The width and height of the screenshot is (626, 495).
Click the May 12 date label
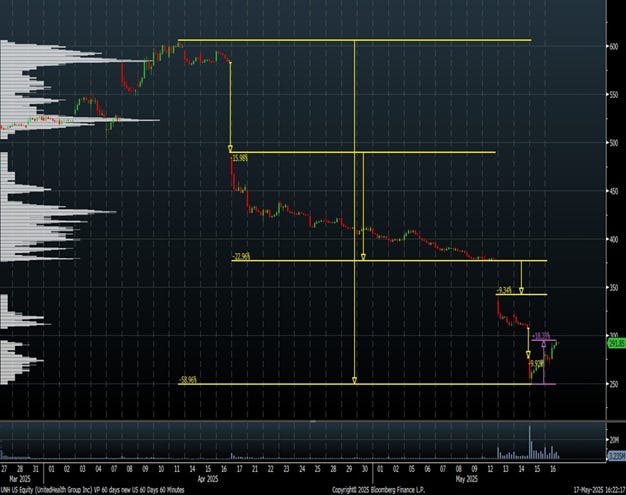[x=490, y=469]
